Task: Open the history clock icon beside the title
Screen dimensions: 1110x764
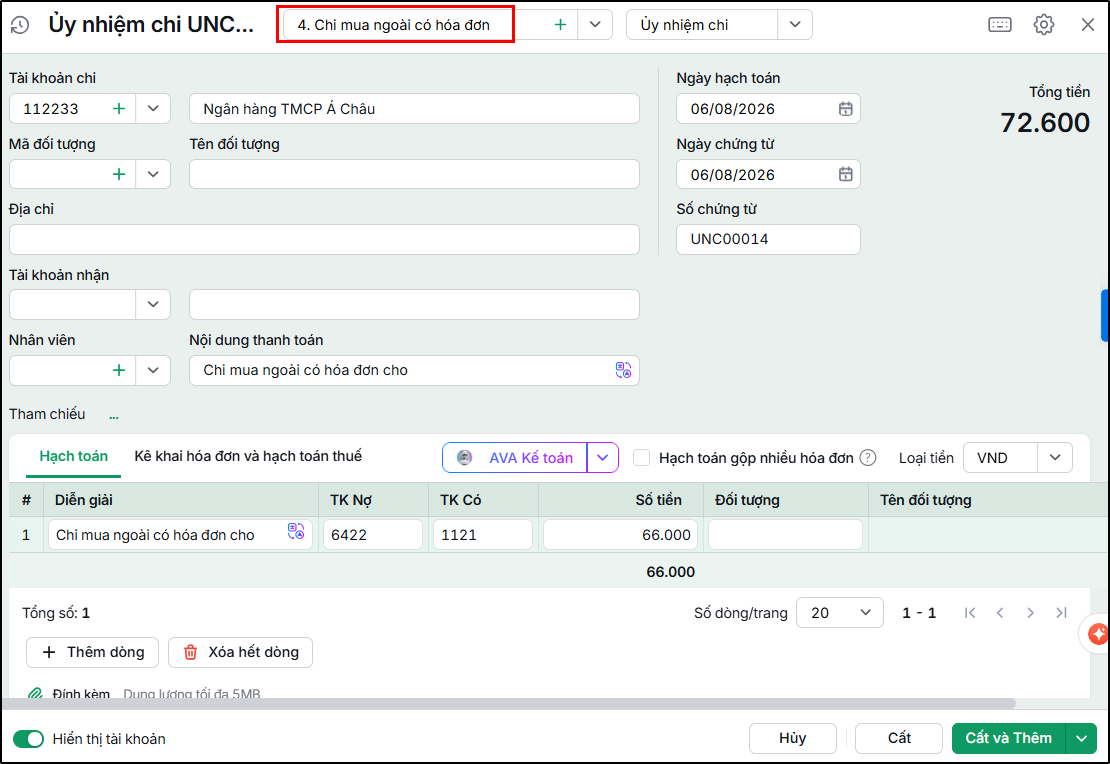Action: point(20,25)
